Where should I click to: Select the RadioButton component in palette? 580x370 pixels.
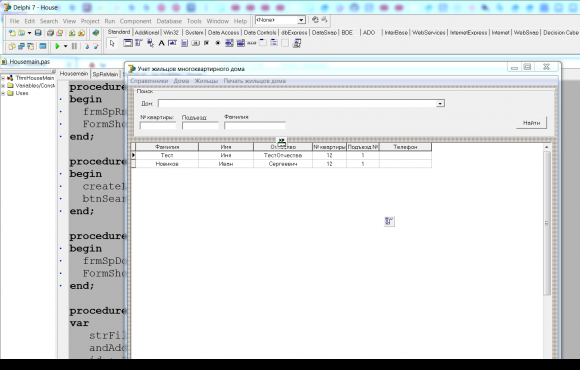pos(218,43)
